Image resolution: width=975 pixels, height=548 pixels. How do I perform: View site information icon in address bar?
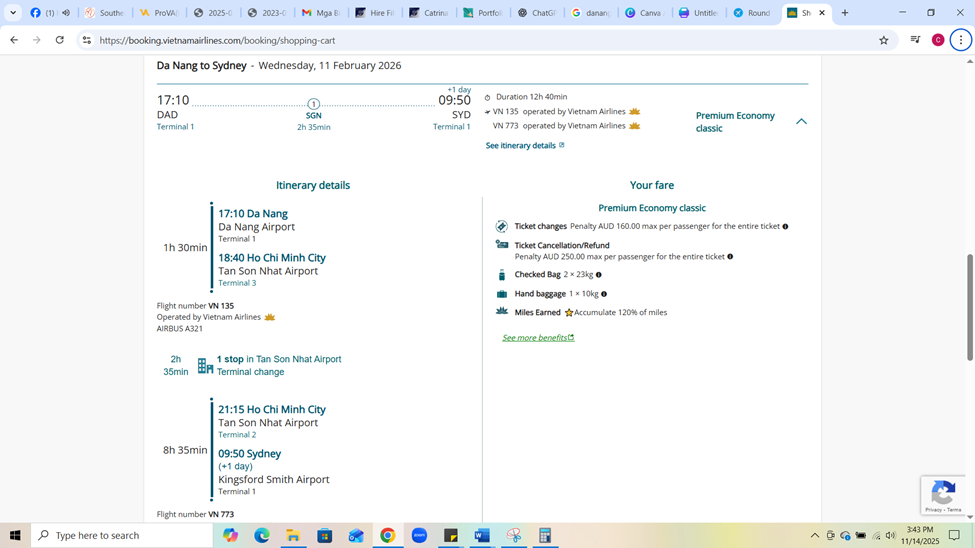pos(87,40)
